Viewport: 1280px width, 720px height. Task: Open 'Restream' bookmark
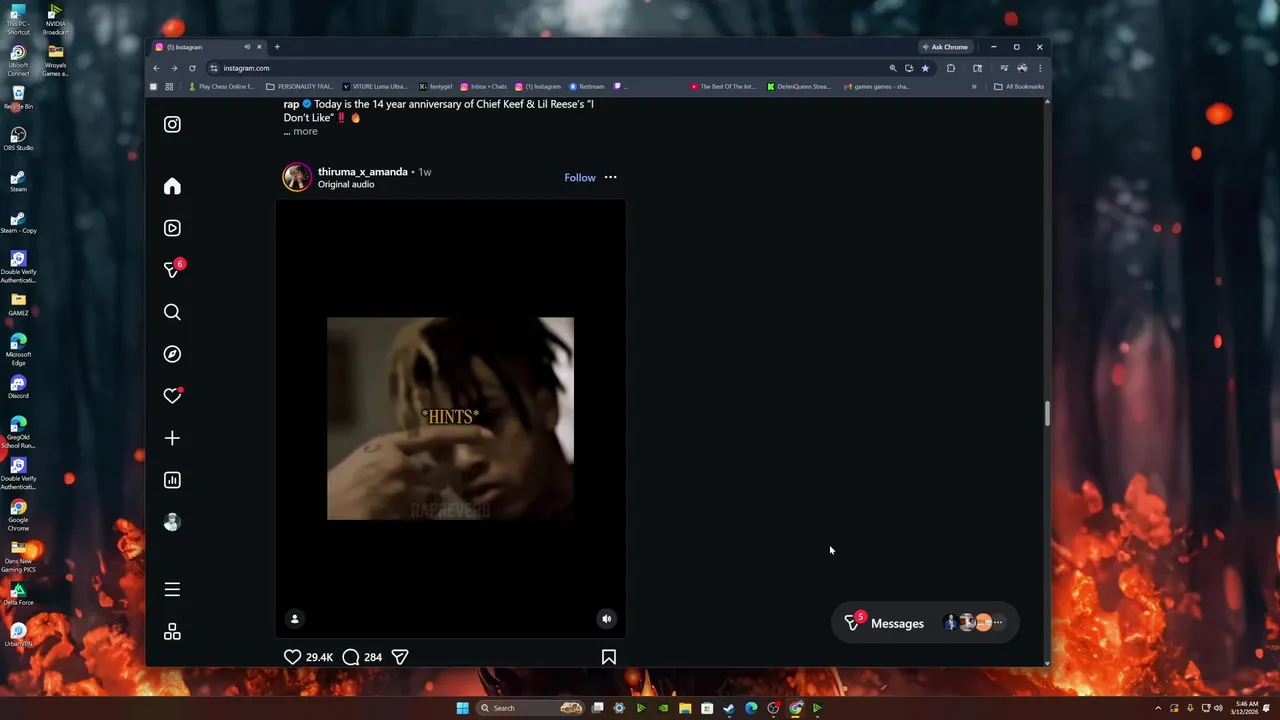point(587,87)
